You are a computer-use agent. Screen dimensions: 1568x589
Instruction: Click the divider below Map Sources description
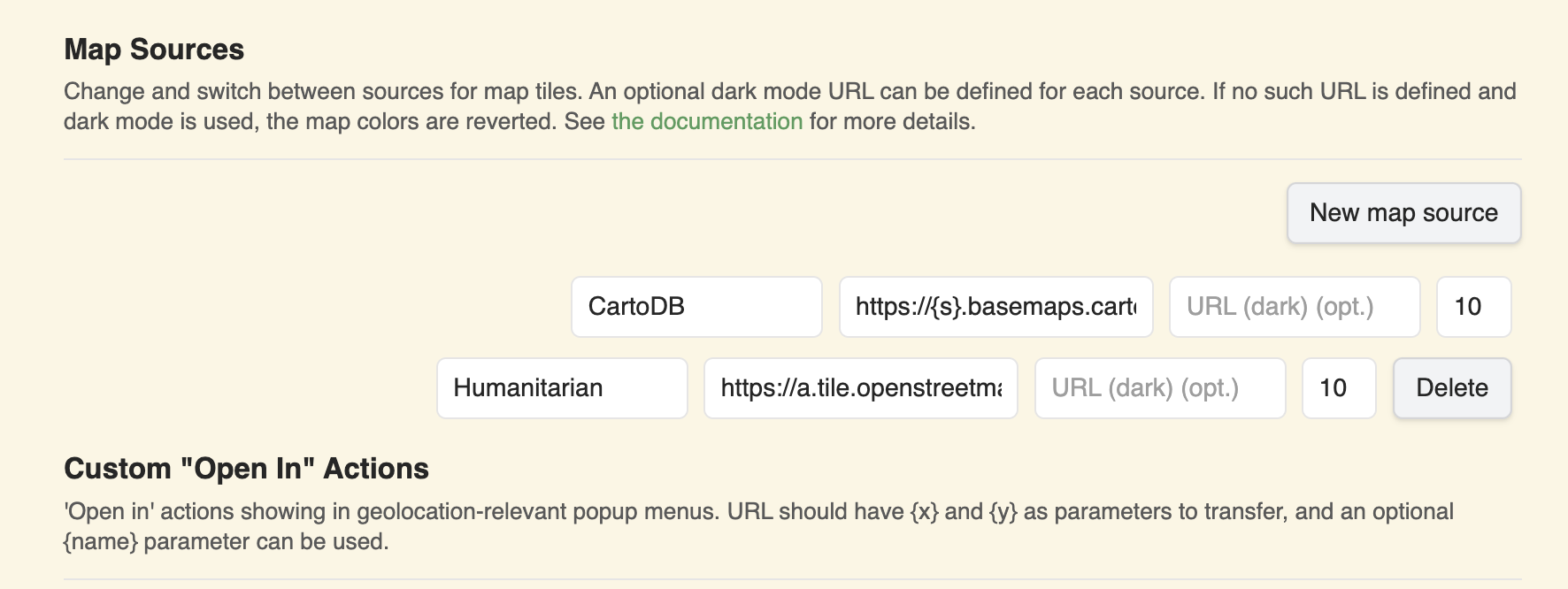pos(793,159)
